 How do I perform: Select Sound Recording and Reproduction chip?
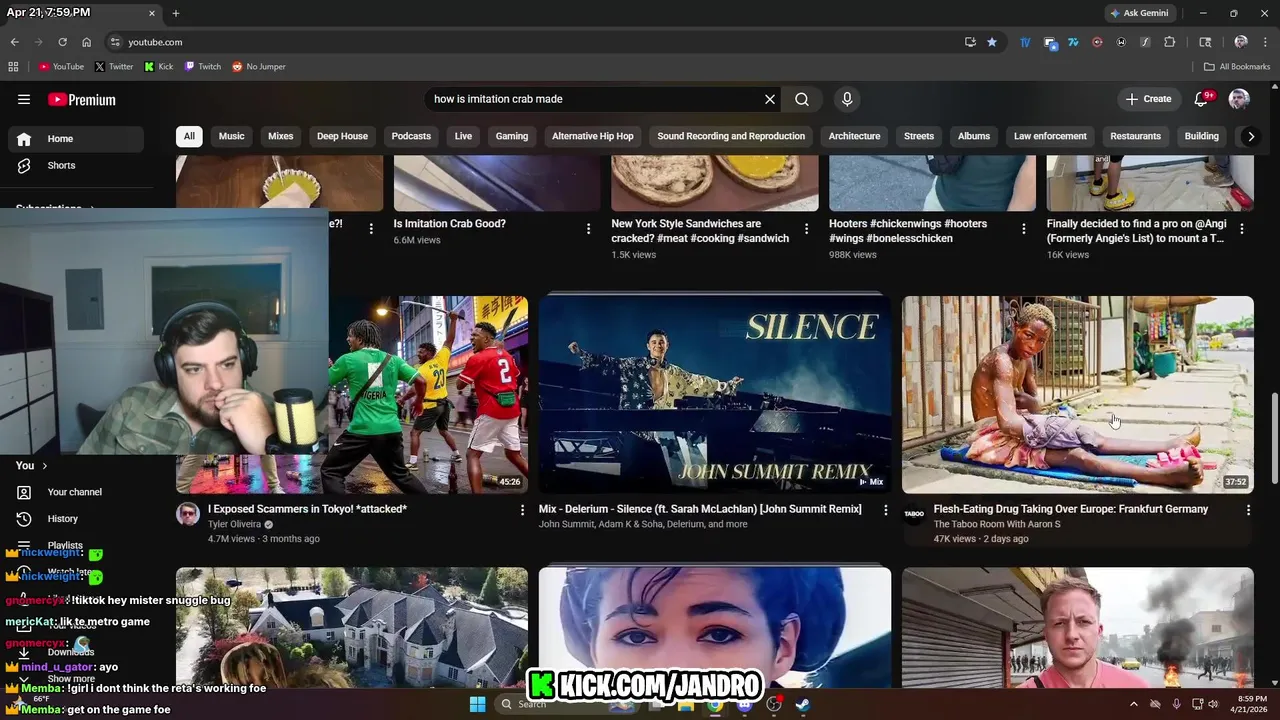click(731, 136)
